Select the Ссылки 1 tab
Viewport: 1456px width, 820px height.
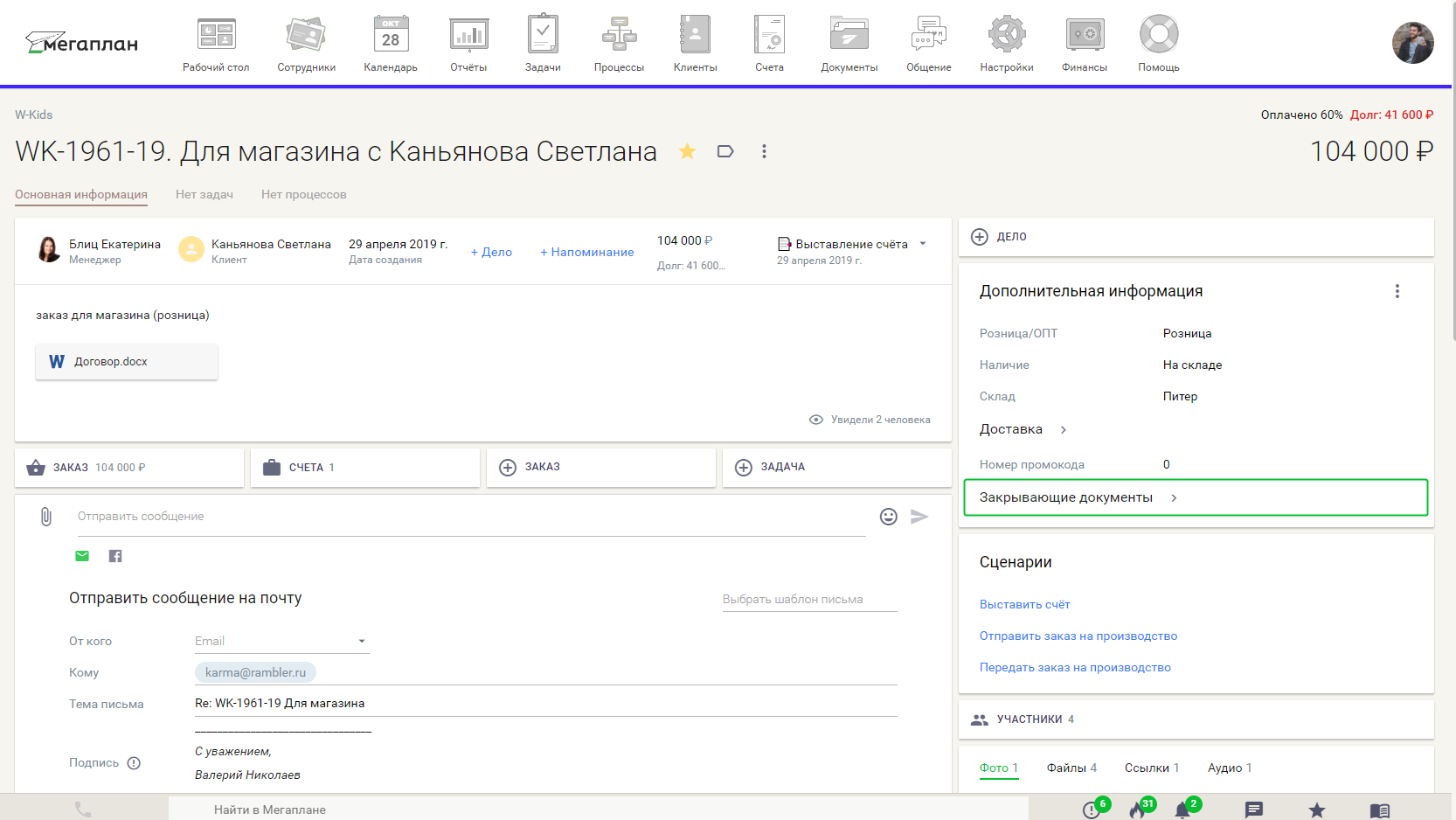(x=1152, y=768)
